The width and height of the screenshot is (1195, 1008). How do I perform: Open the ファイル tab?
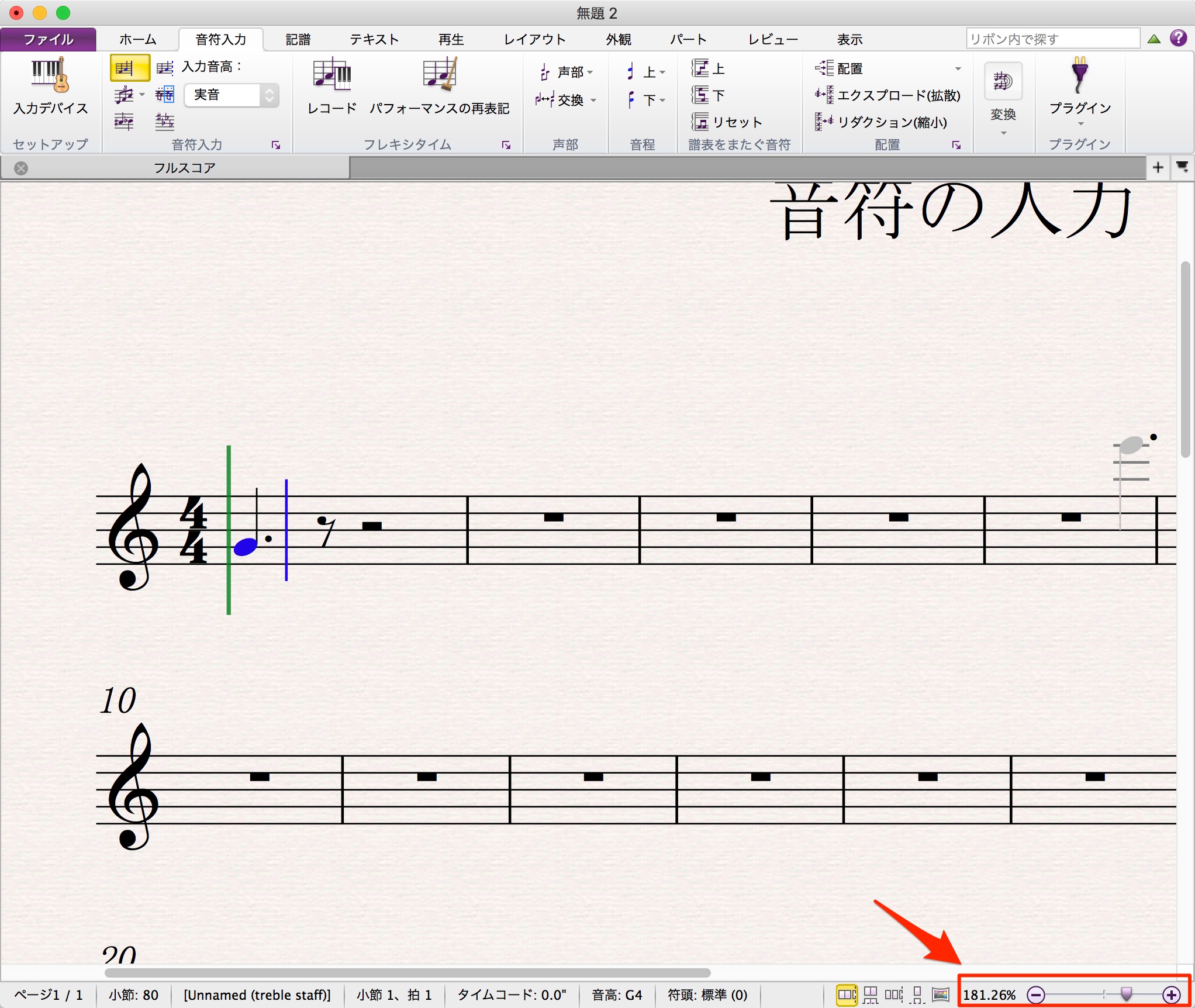49,39
